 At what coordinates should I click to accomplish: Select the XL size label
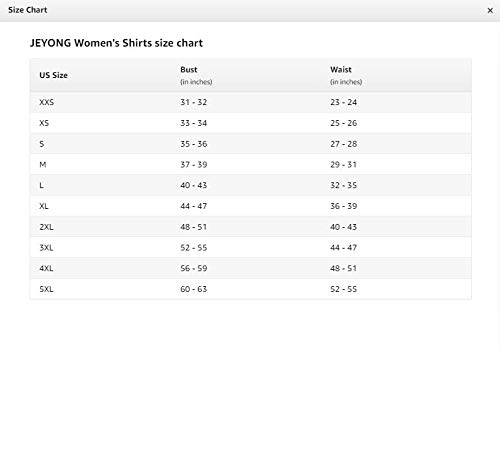click(x=44, y=206)
